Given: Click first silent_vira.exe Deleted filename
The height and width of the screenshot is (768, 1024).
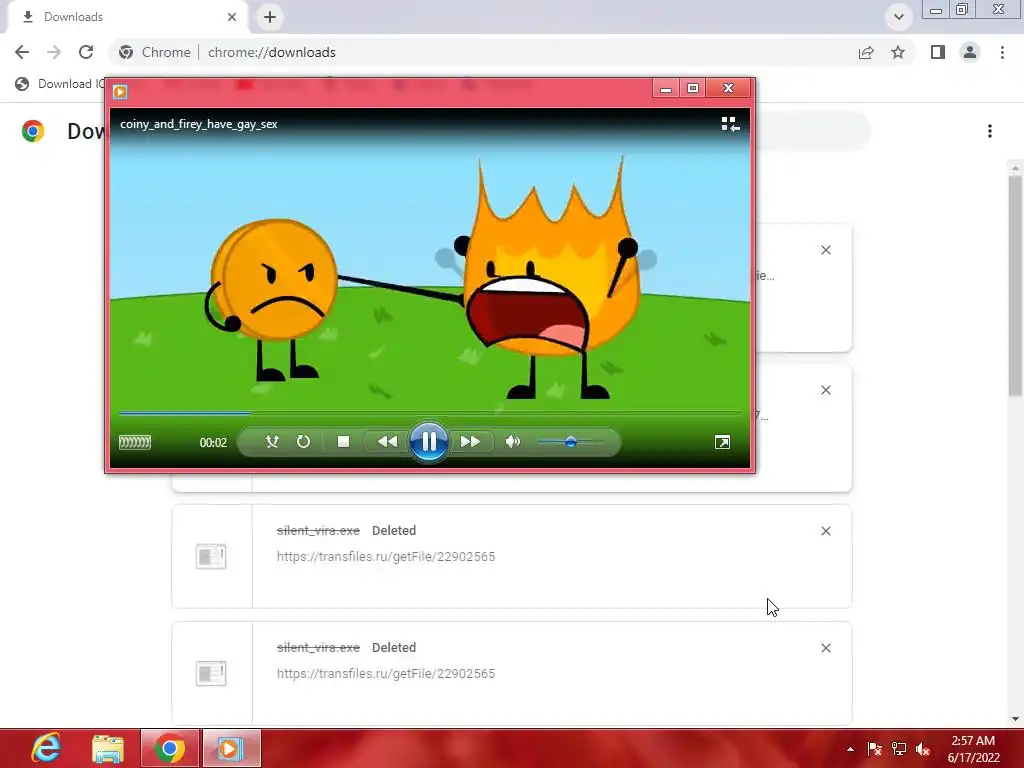Looking at the screenshot, I should point(318,530).
